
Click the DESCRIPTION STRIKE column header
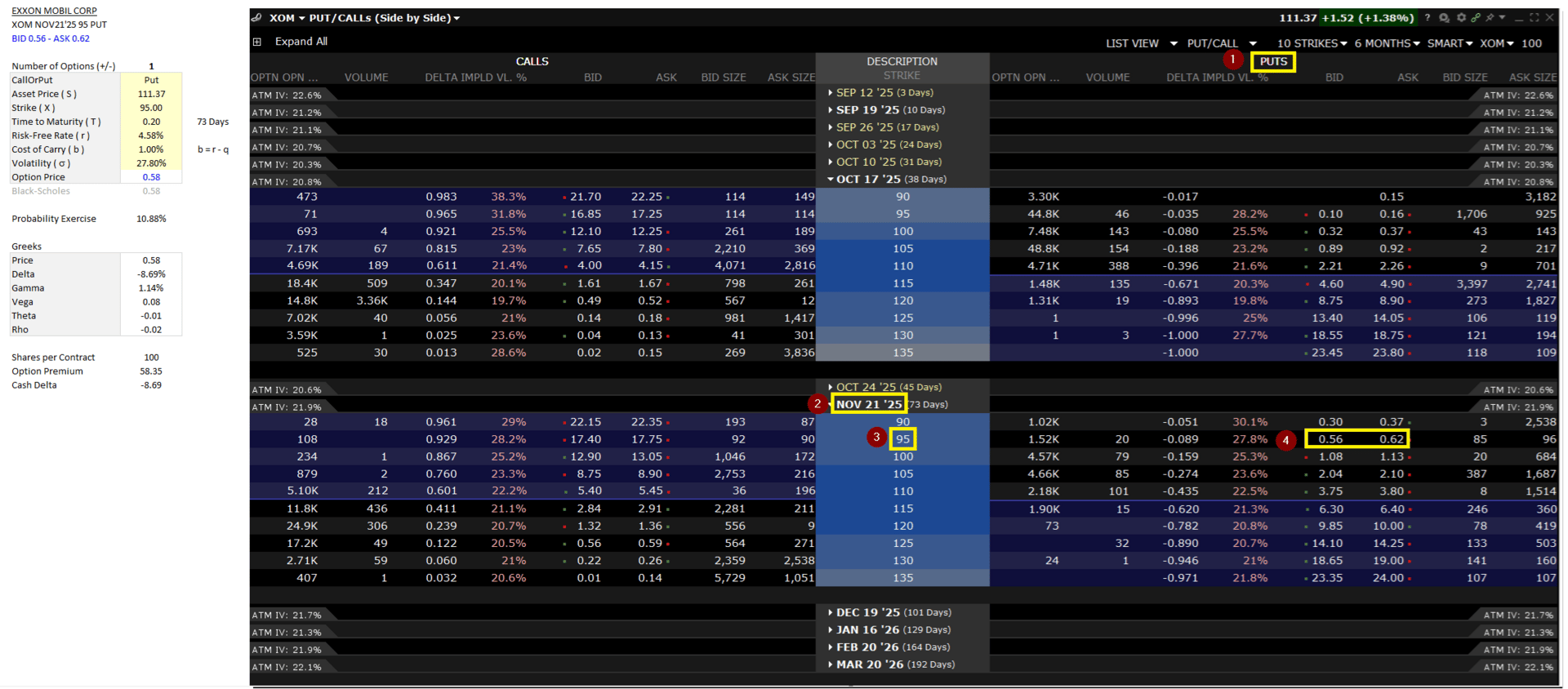click(902, 69)
